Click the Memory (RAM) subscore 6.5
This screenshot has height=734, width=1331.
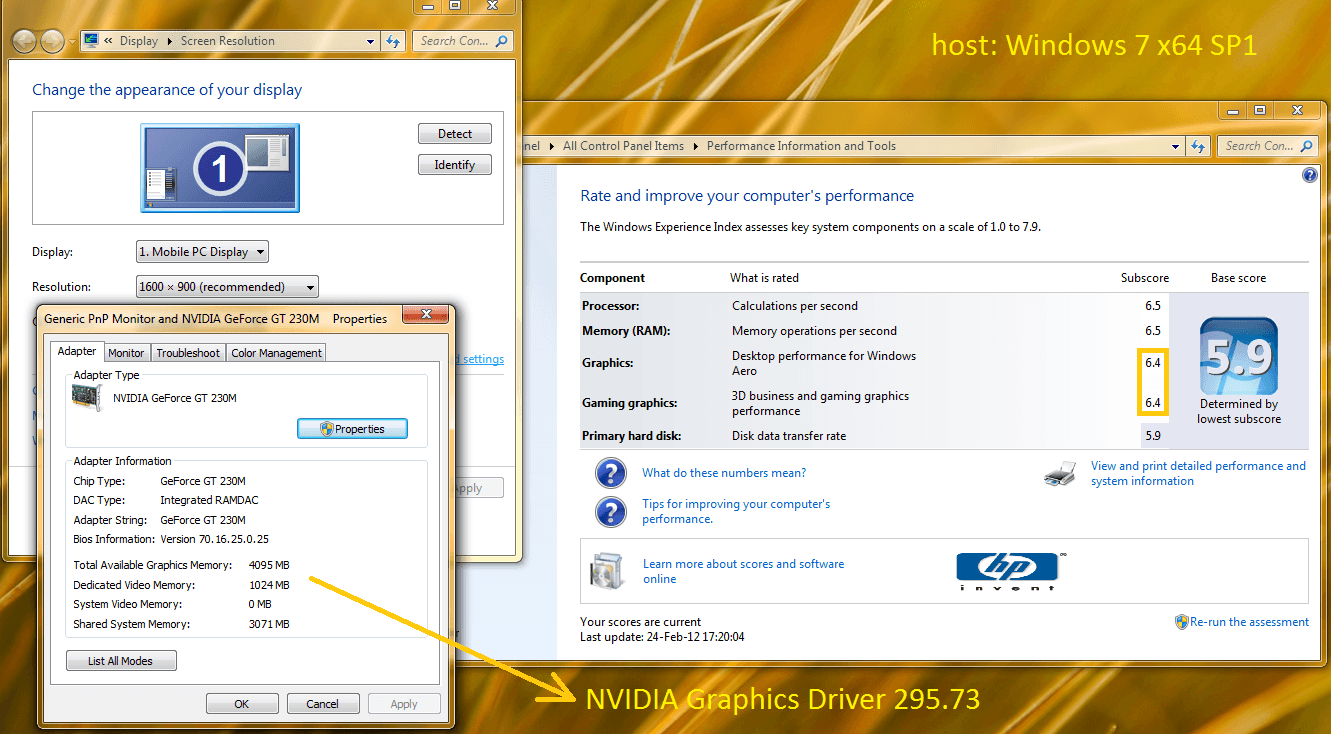coord(1153,331)
